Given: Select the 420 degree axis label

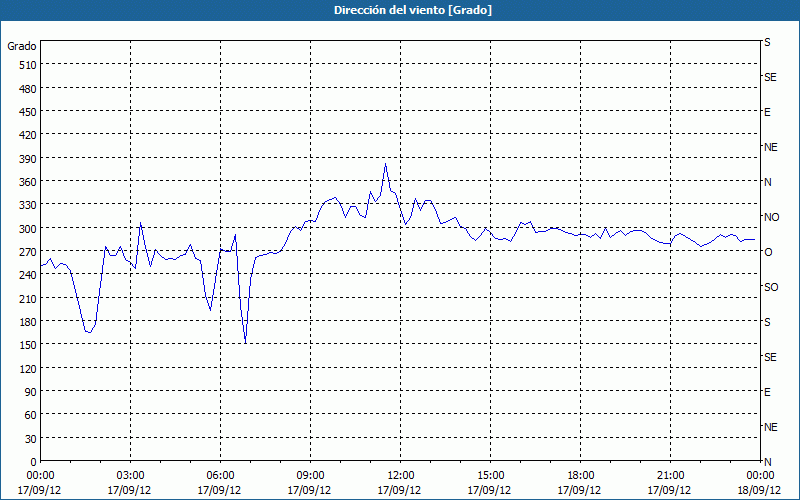Looking at the screenshot, I should tap(28, 135).
